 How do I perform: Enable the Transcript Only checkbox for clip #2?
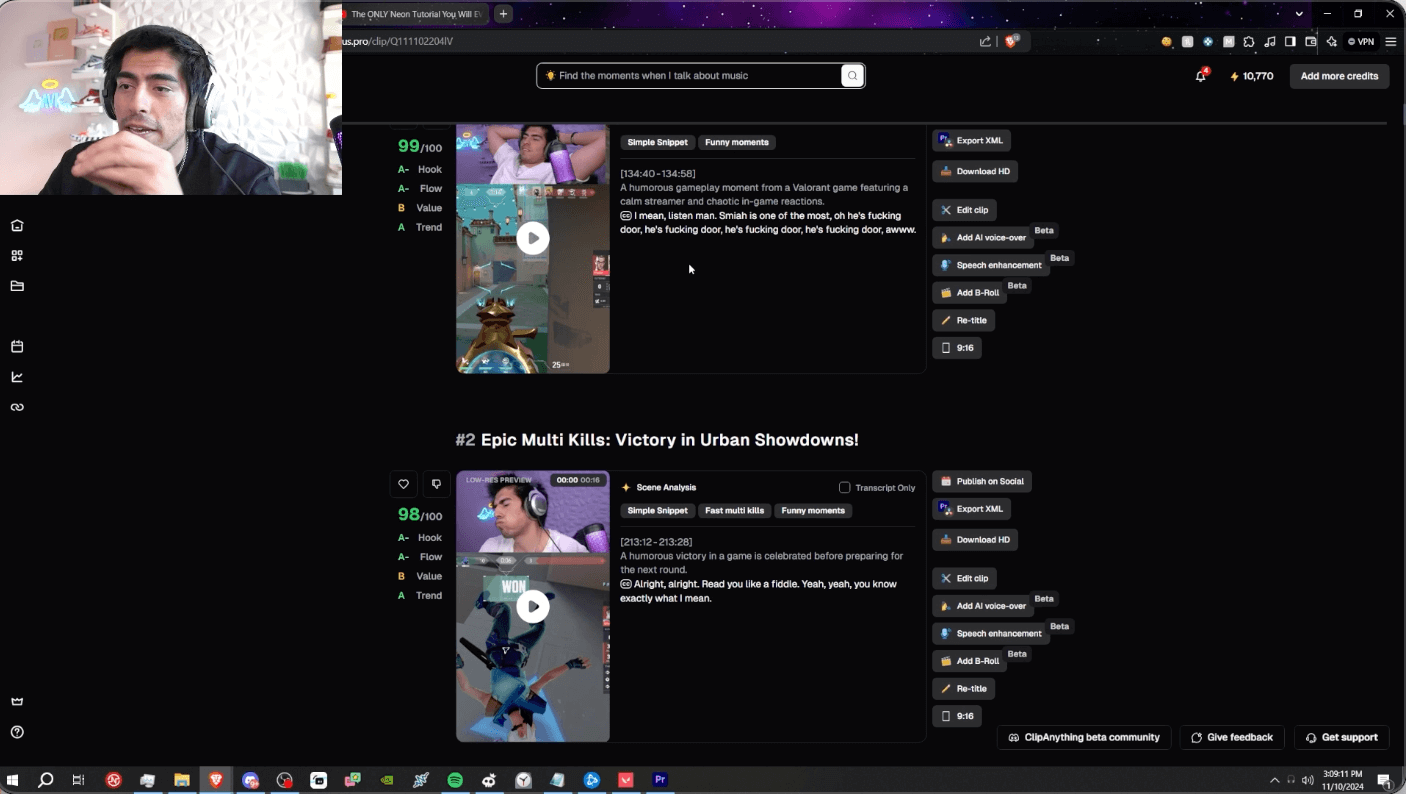tap(845, 487)
